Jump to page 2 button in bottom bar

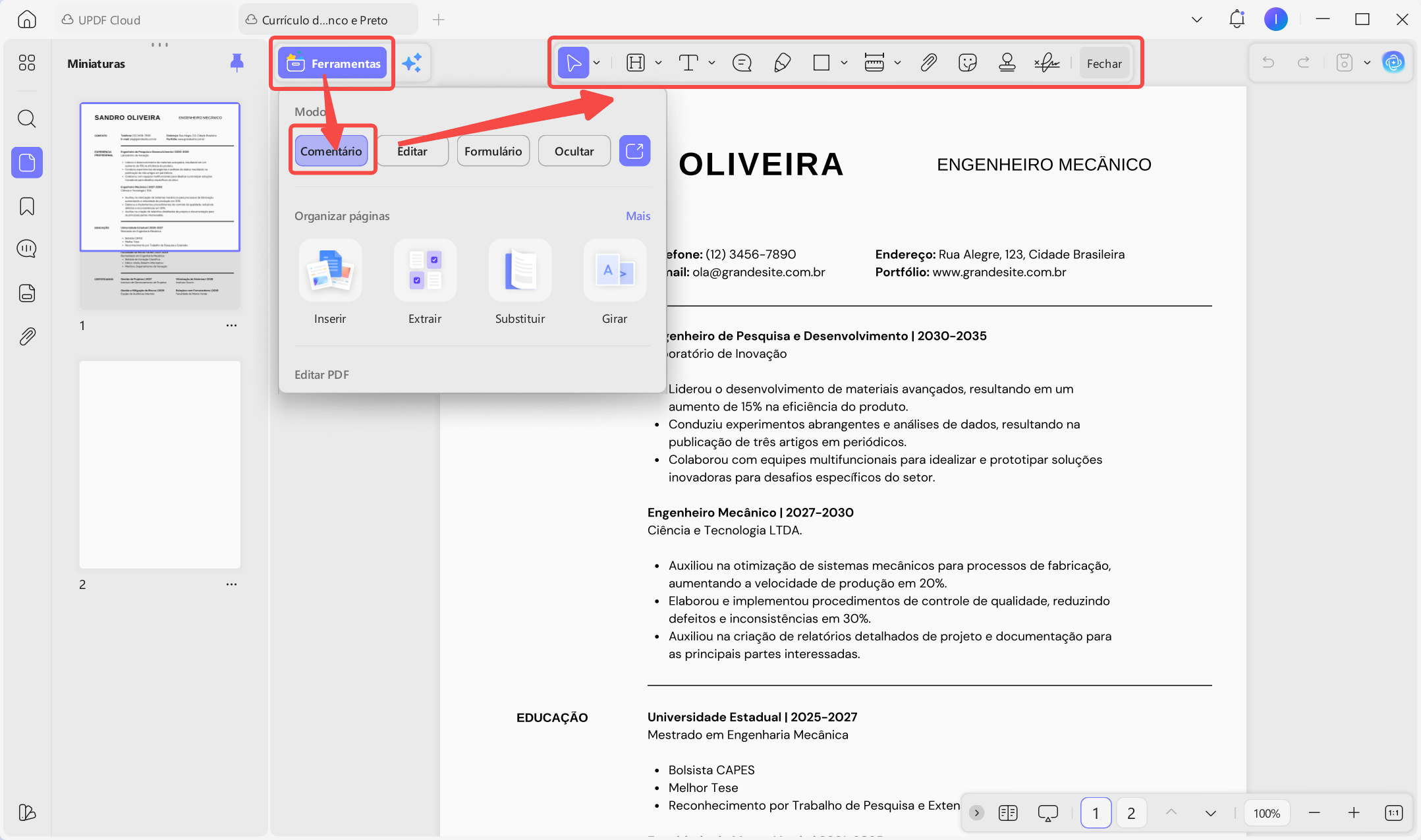[1131, 813]
